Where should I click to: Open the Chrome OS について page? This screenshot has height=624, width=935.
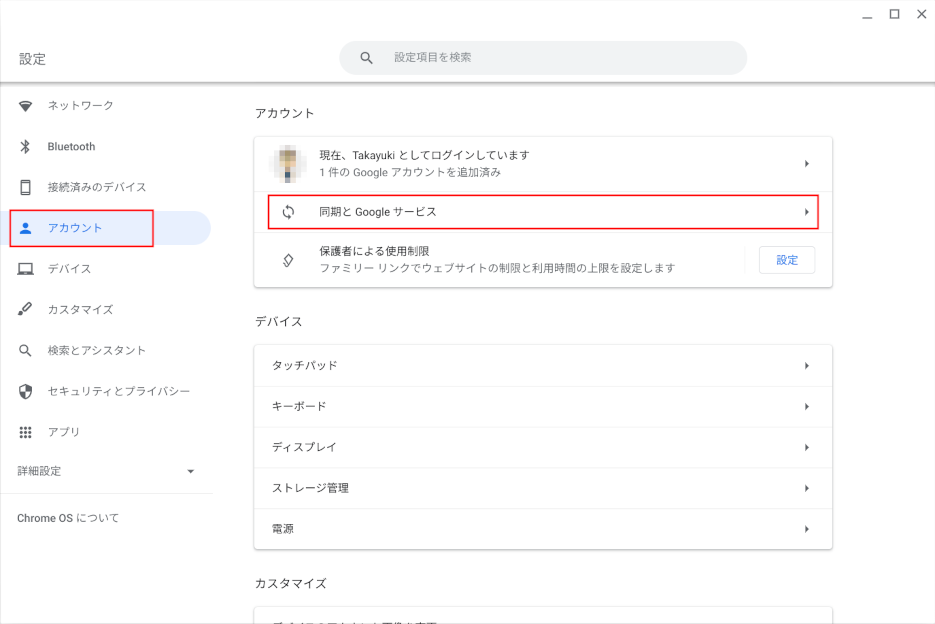pyautogui.click(x=68, y=518)
